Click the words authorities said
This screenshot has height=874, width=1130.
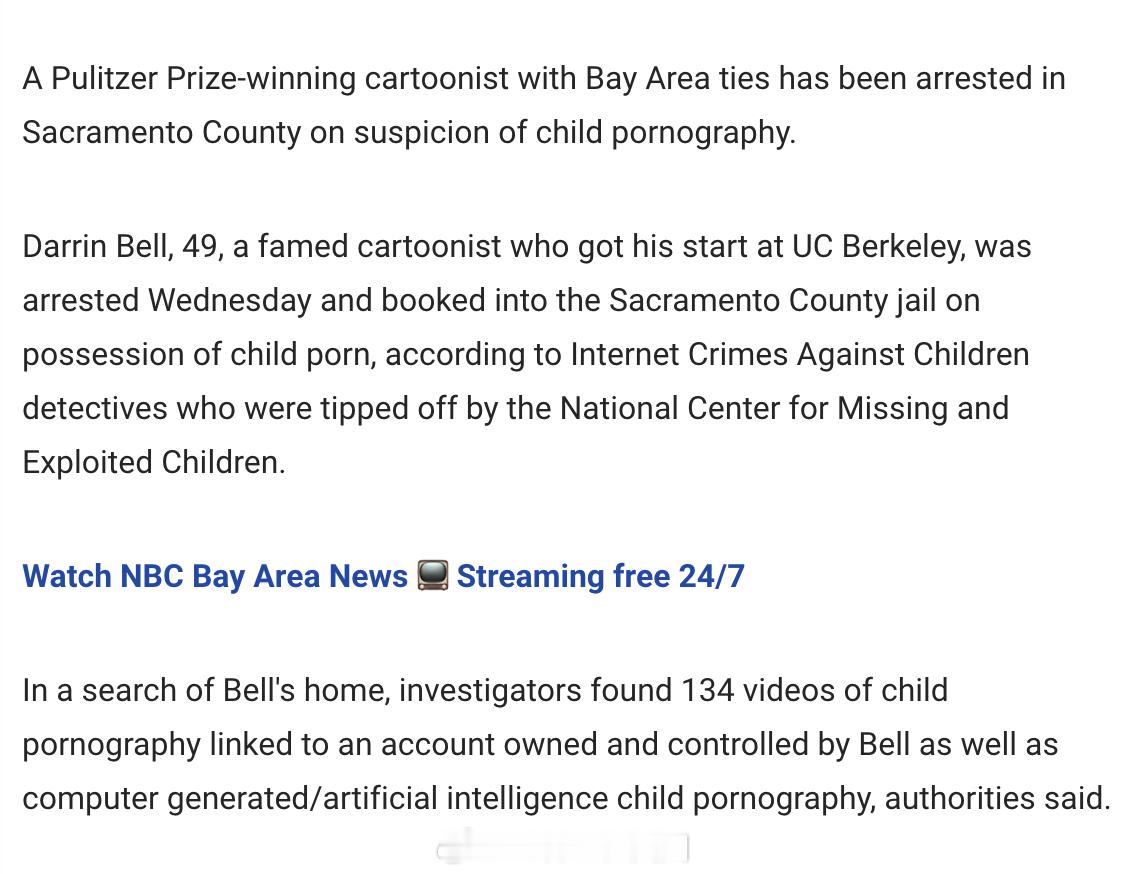pyautogui.click(x=997, y=798)
